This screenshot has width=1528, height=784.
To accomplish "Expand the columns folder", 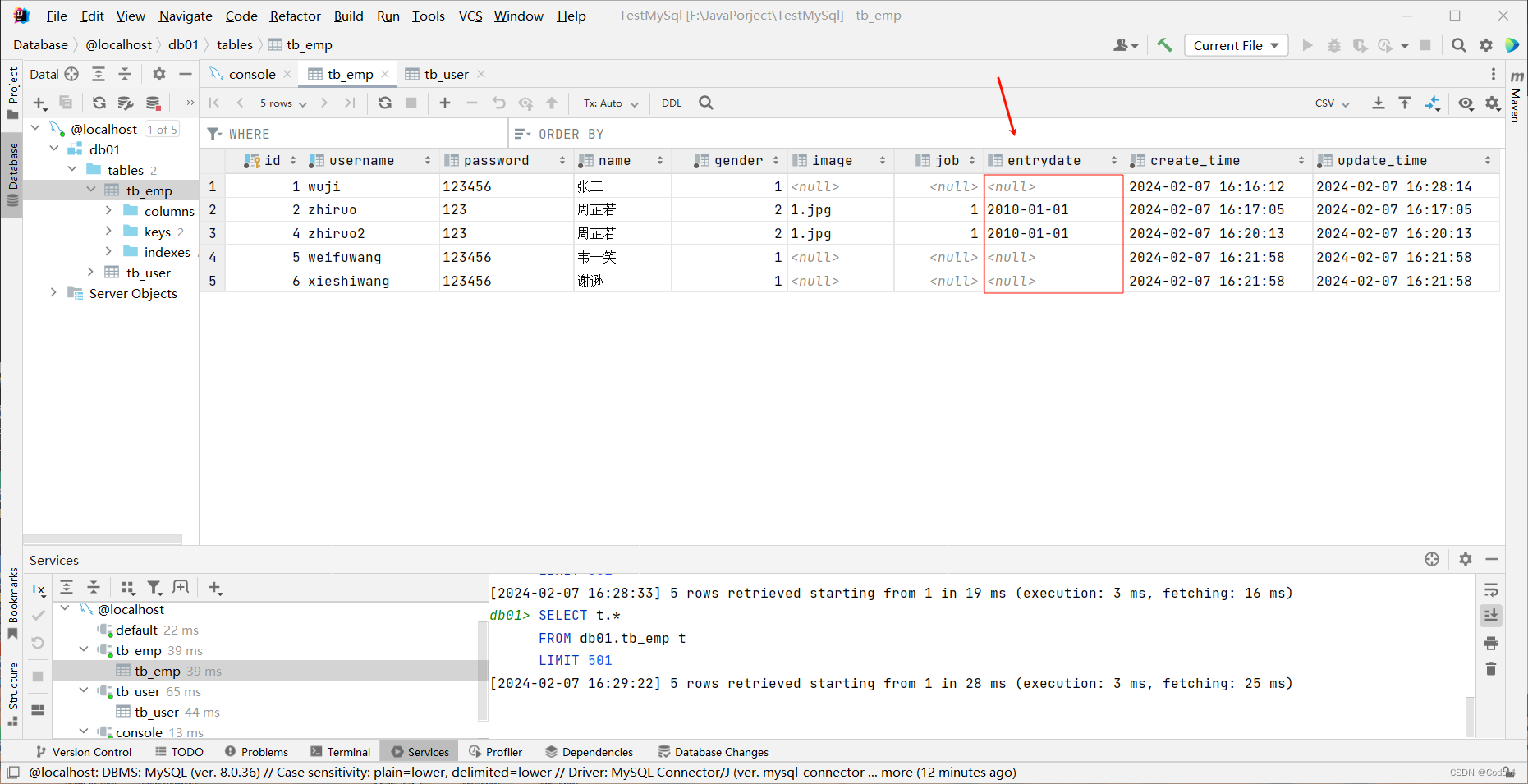I will coord(108,210).
